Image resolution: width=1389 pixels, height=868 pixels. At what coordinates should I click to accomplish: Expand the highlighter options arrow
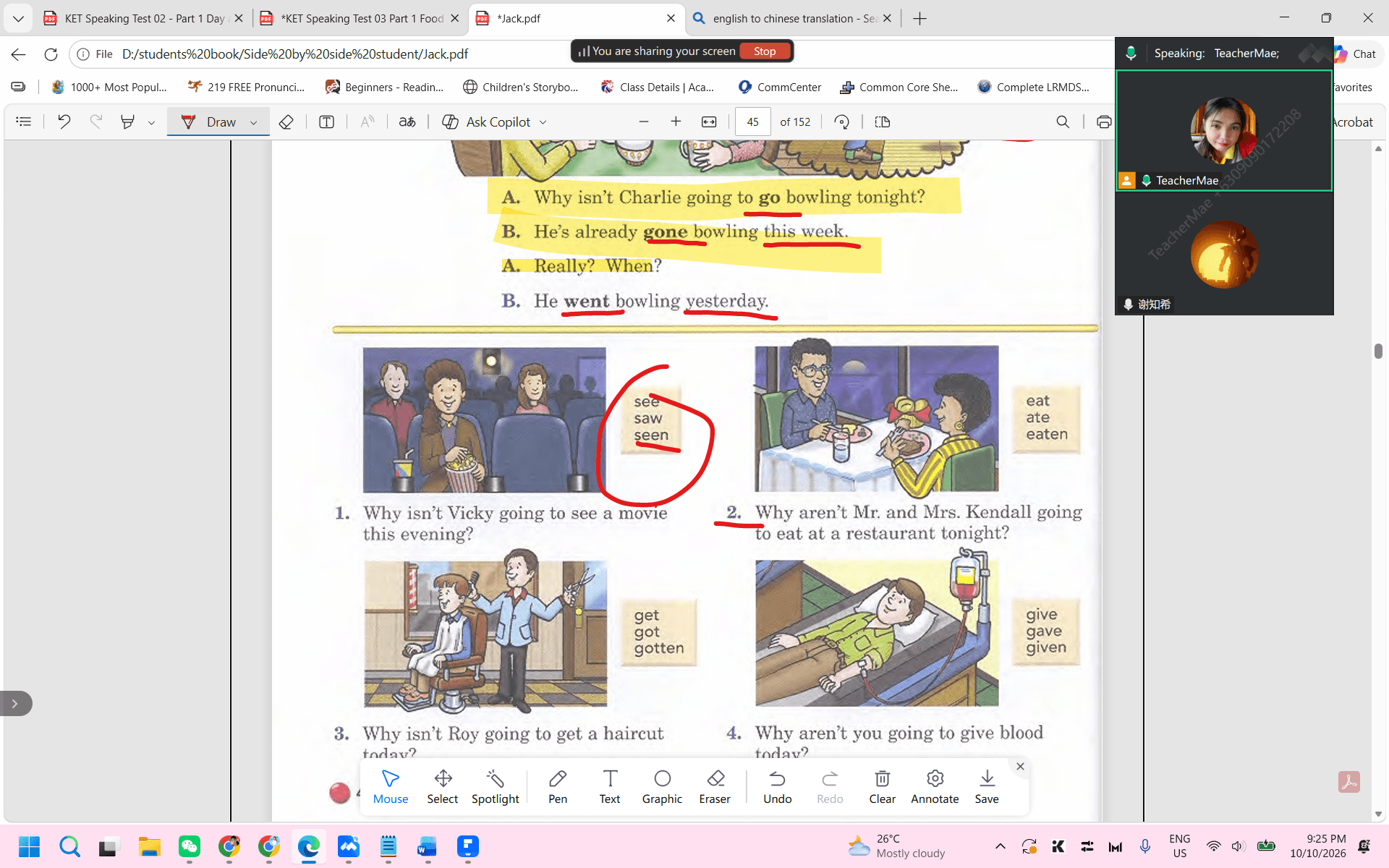pyautogui.click(x=151, y=122)
